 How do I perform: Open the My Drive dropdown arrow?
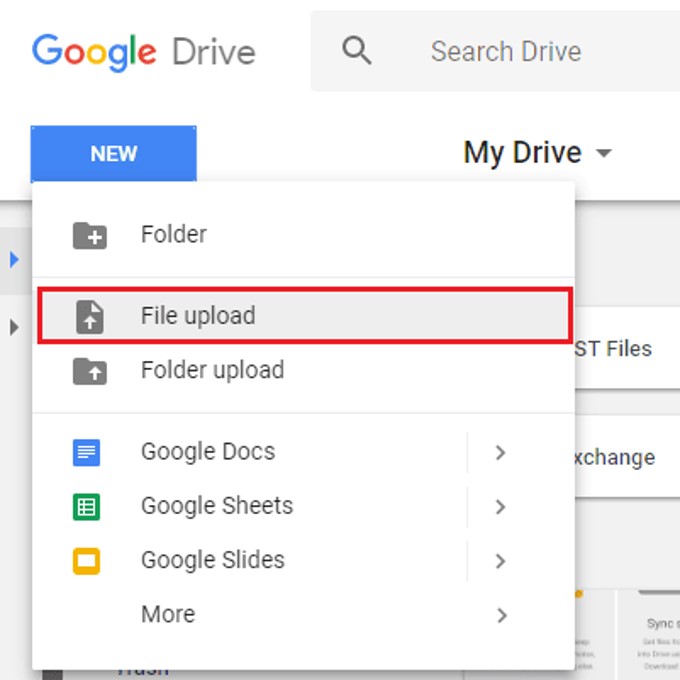point(604,153)
